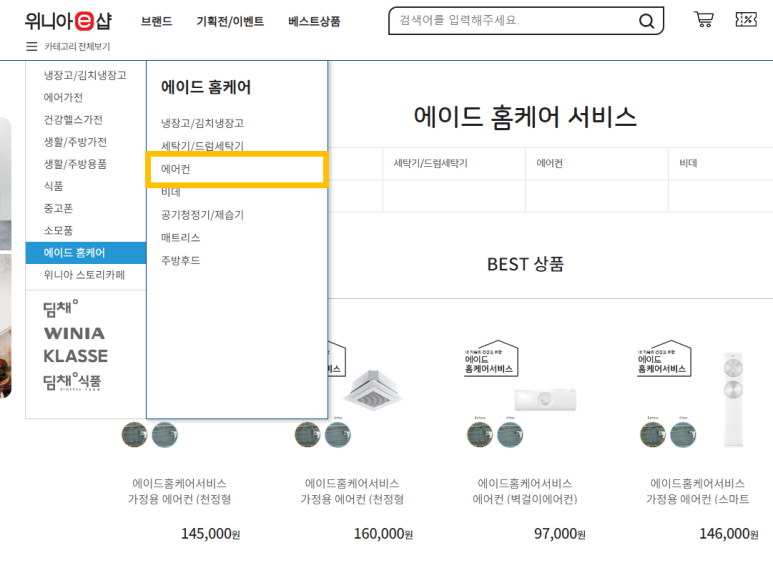
Task: Click the 160,000원 price
Action: (x=383, y=533)
